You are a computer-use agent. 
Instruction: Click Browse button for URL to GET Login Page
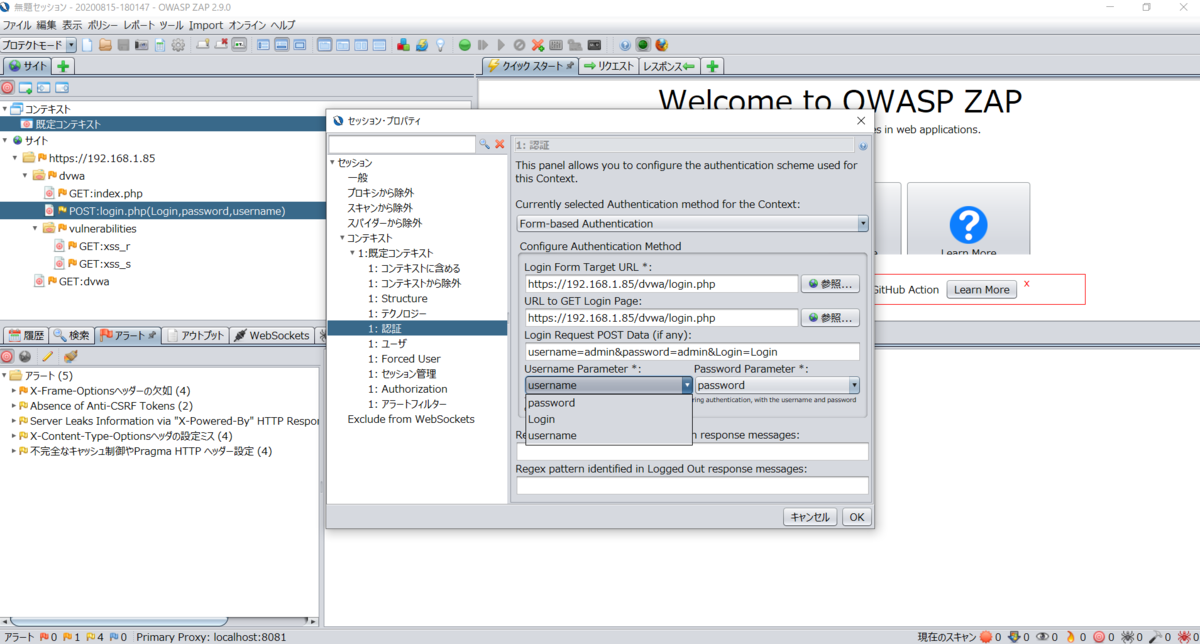pos(830,317)
